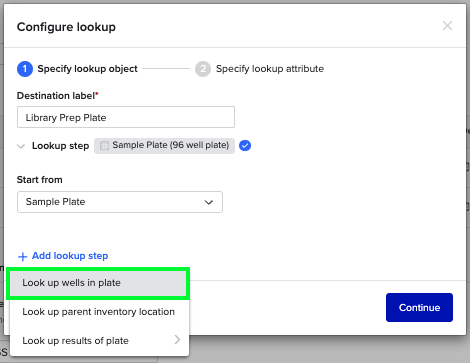The height and width of the screenshot is (363, 470).
Task: Click the step 2 circle icon
Action: click(203, 69)
